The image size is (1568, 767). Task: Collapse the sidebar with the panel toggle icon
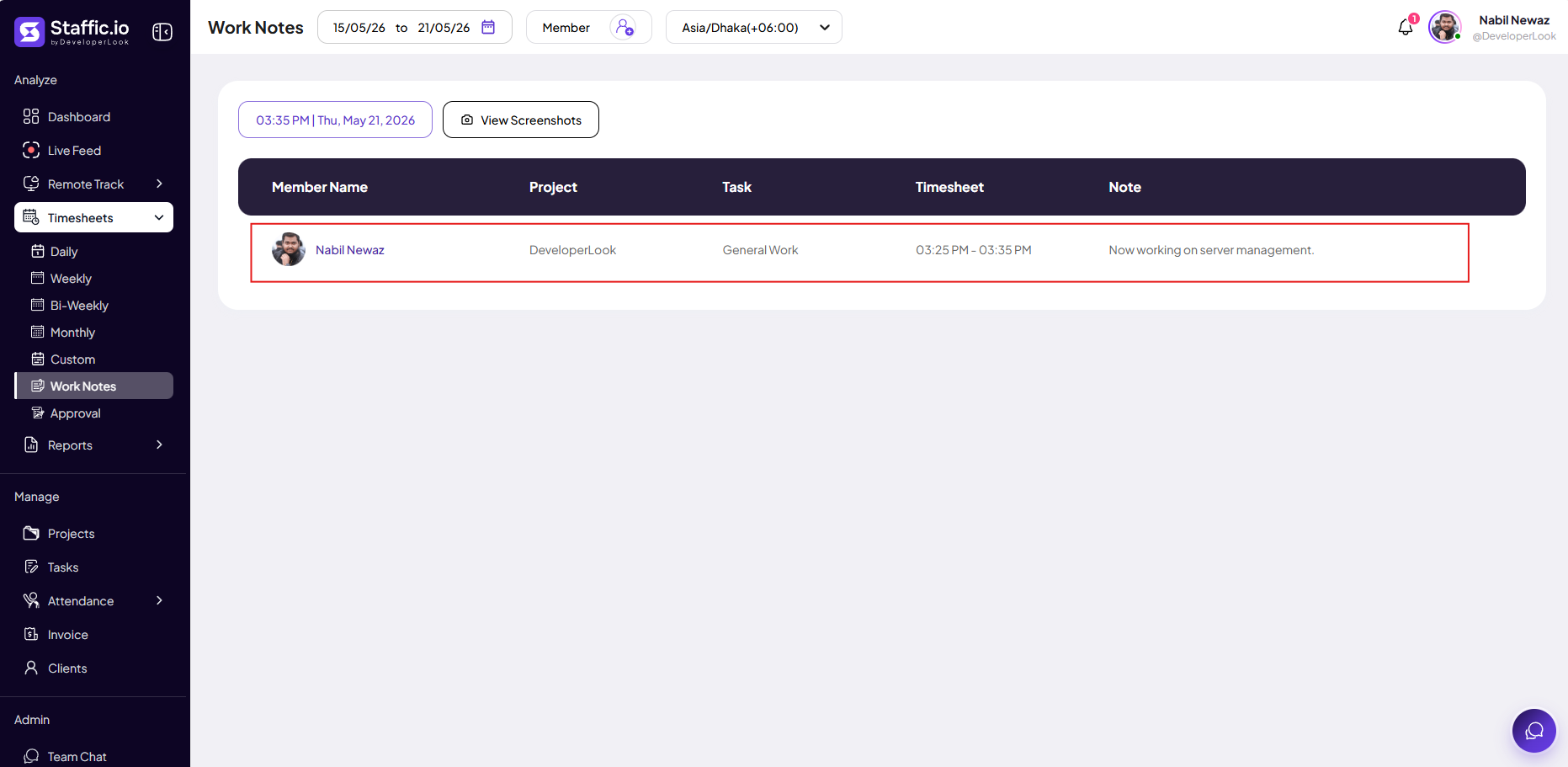162,32
